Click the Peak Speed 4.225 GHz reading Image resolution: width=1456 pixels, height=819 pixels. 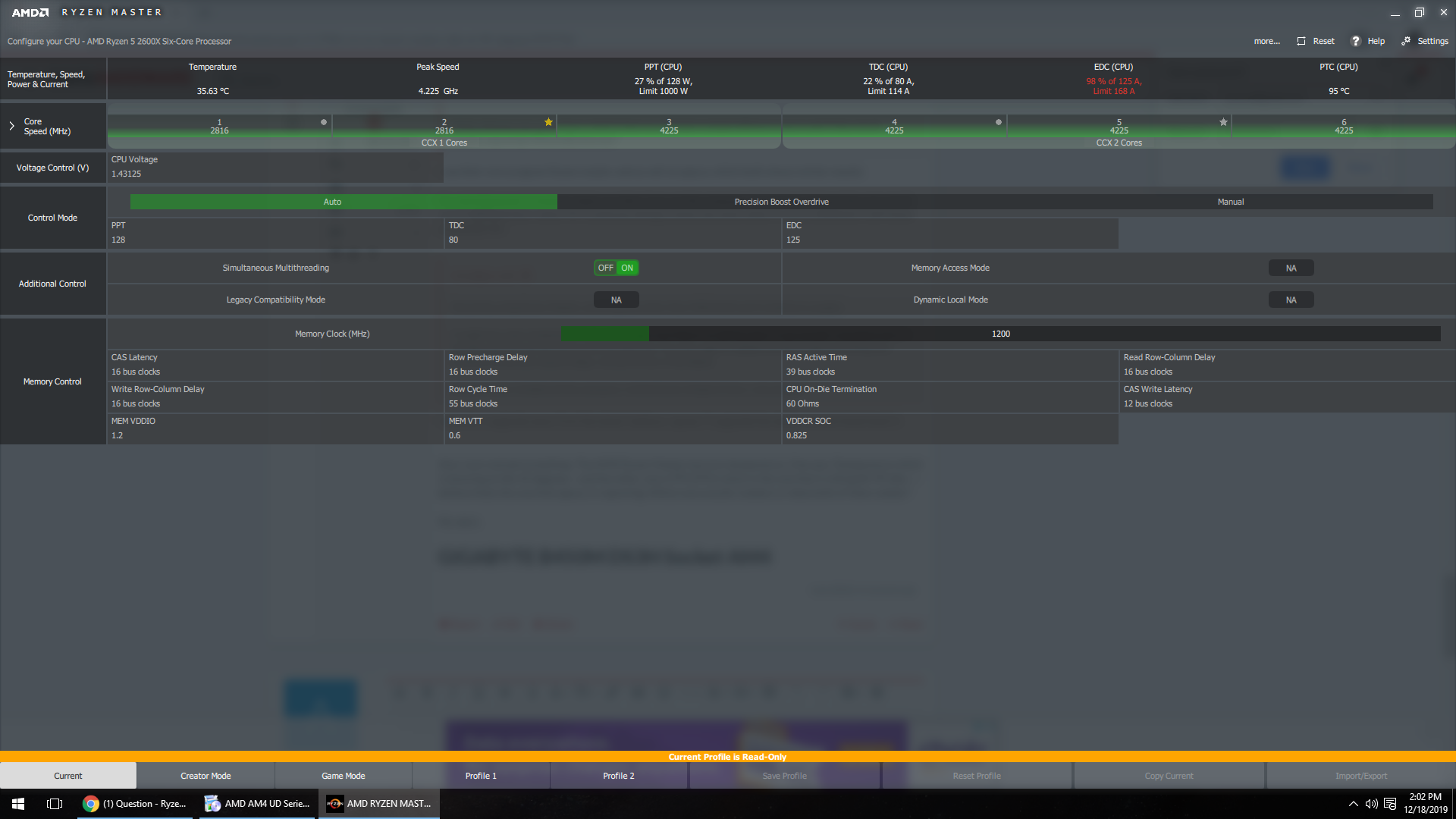(438, 91)
